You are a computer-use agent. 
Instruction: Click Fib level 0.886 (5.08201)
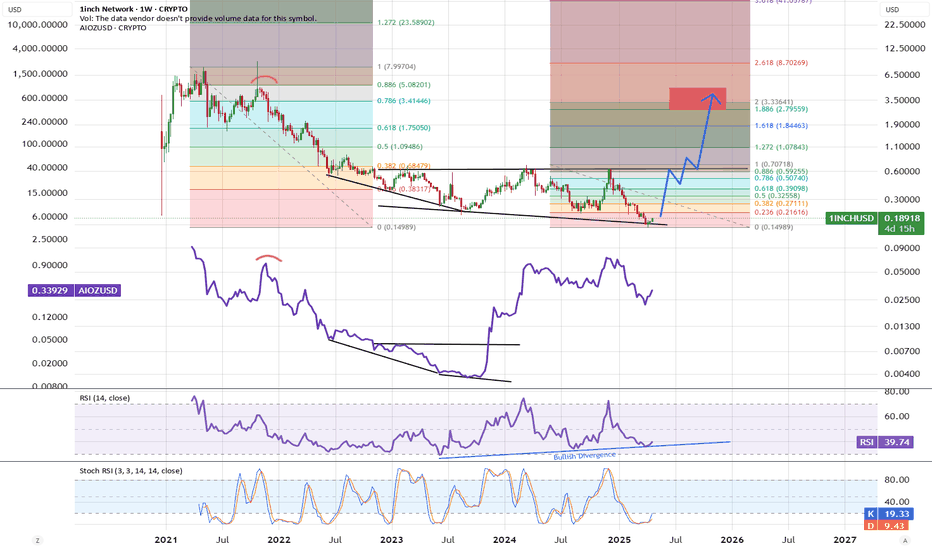[404, 85]
